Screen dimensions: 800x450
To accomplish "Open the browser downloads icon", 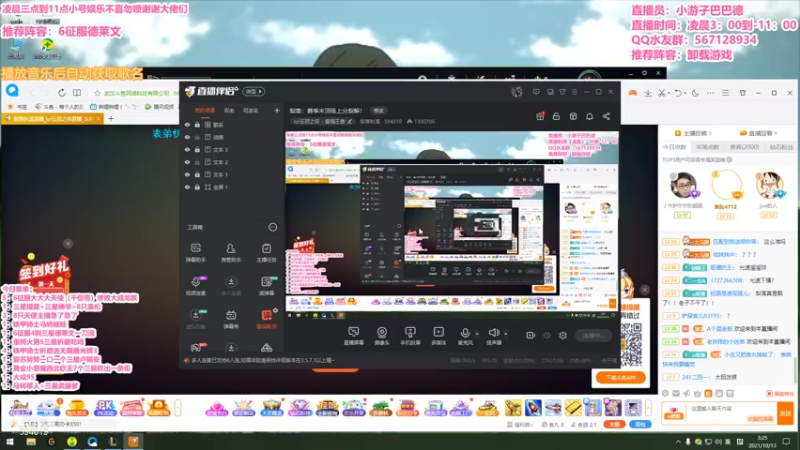I will pyautogui.click(x=647, y=93).
